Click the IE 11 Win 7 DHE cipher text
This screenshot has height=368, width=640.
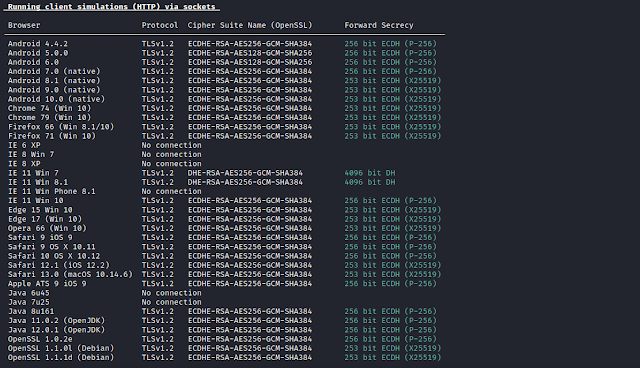[245, 173]
